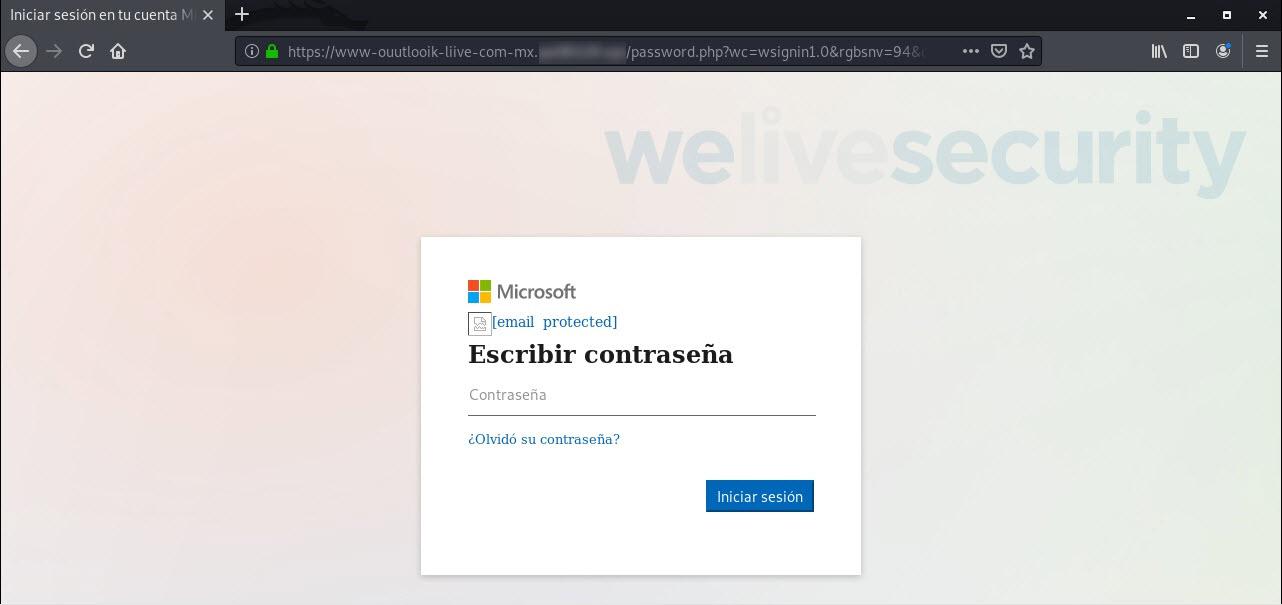The width and height of the screenshot is (1282, 605).
Task: Click the URL address bar text
Action: click(605, 51)
